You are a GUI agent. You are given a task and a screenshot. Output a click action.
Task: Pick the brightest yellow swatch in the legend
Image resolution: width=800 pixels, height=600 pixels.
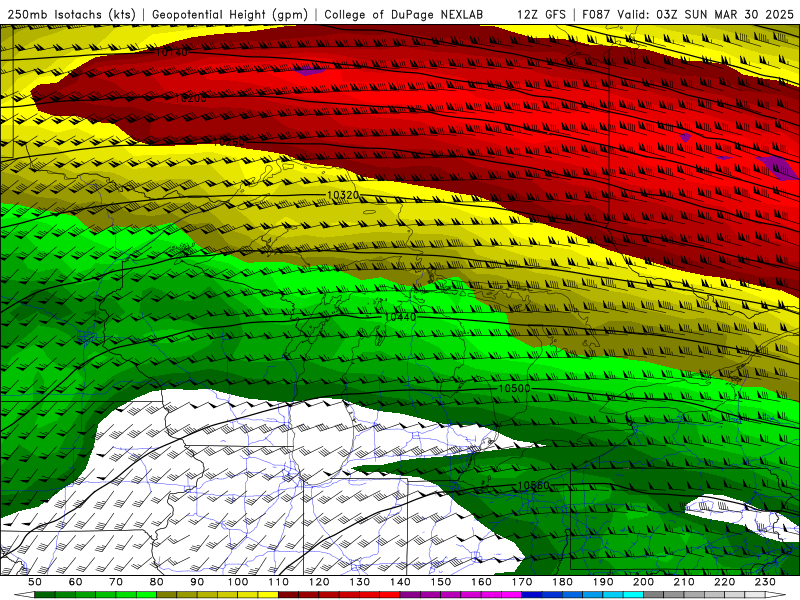(x=268, y=595)
